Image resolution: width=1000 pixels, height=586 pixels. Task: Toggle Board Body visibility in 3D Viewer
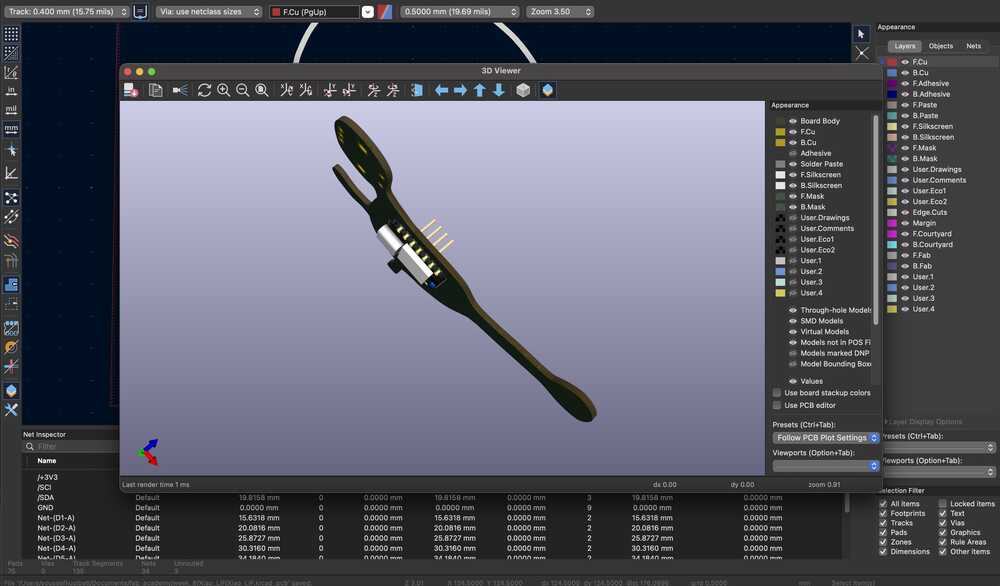coord(793,121)
